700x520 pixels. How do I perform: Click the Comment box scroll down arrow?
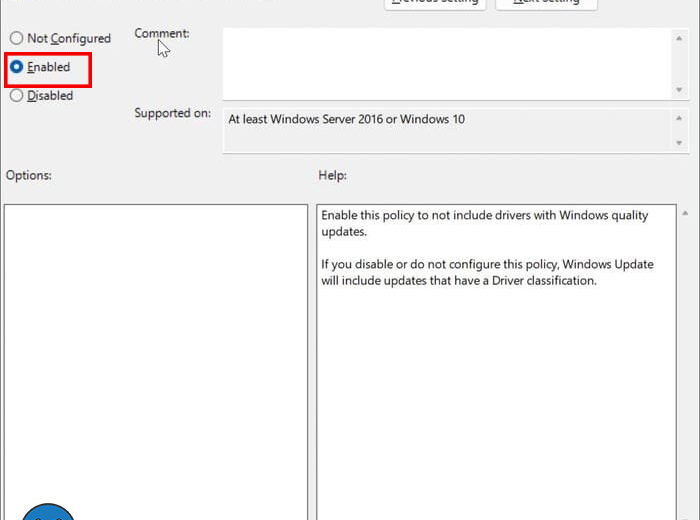coord(679,90)
